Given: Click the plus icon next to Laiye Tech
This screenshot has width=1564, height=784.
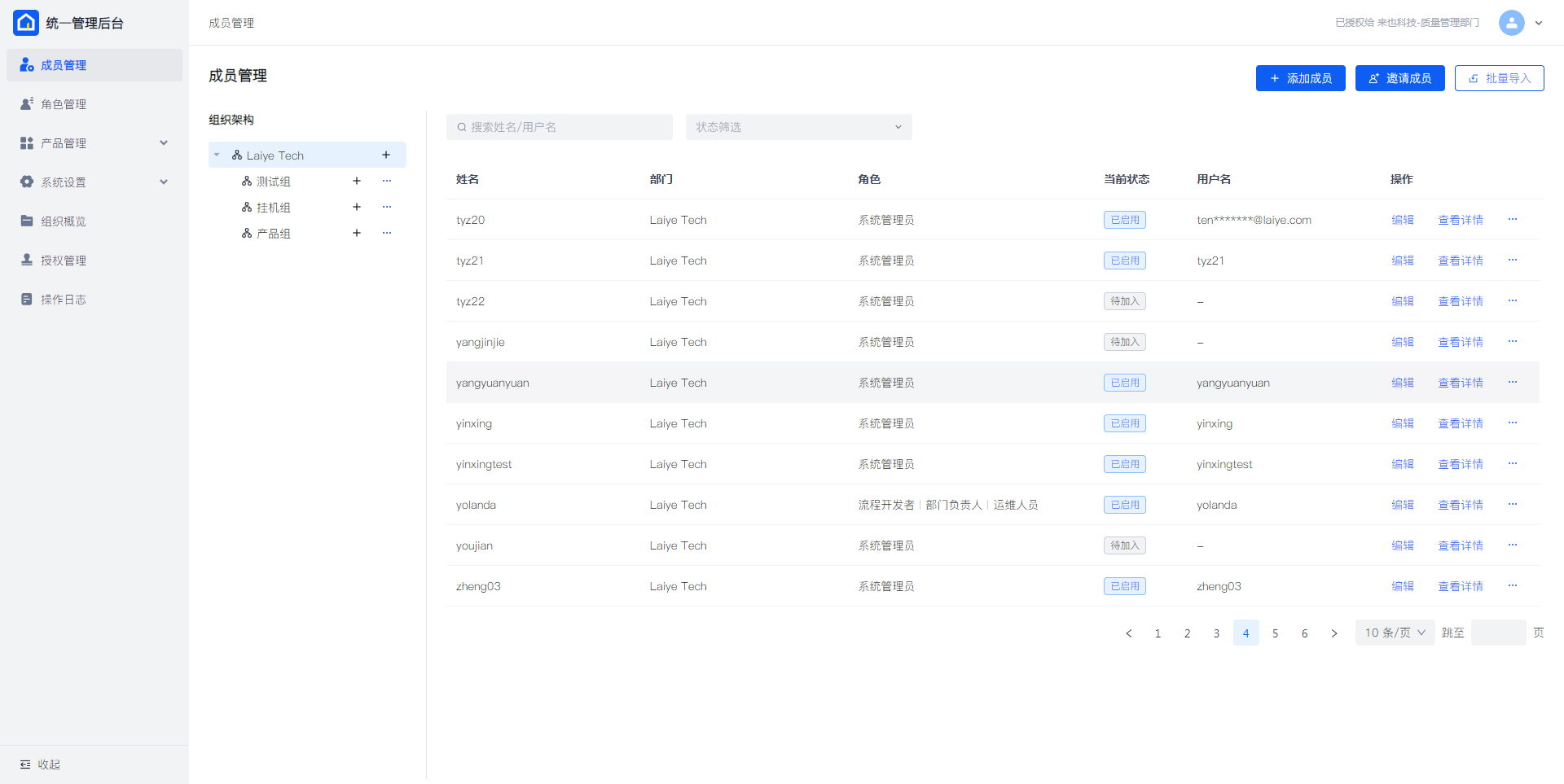Looking at the screenshot, I should tap(386, 155).
